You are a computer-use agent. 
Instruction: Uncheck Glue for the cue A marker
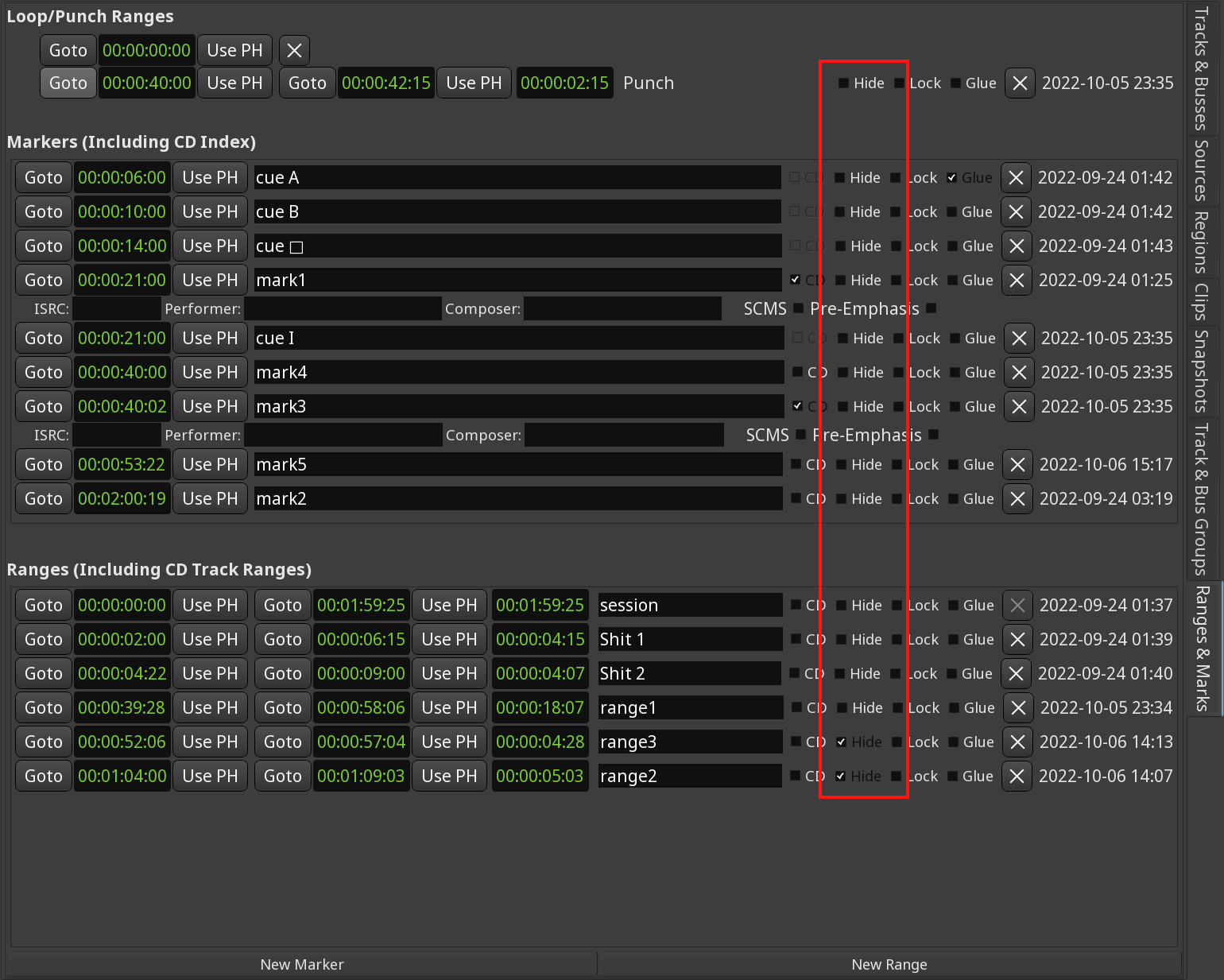tap(951, 178)
